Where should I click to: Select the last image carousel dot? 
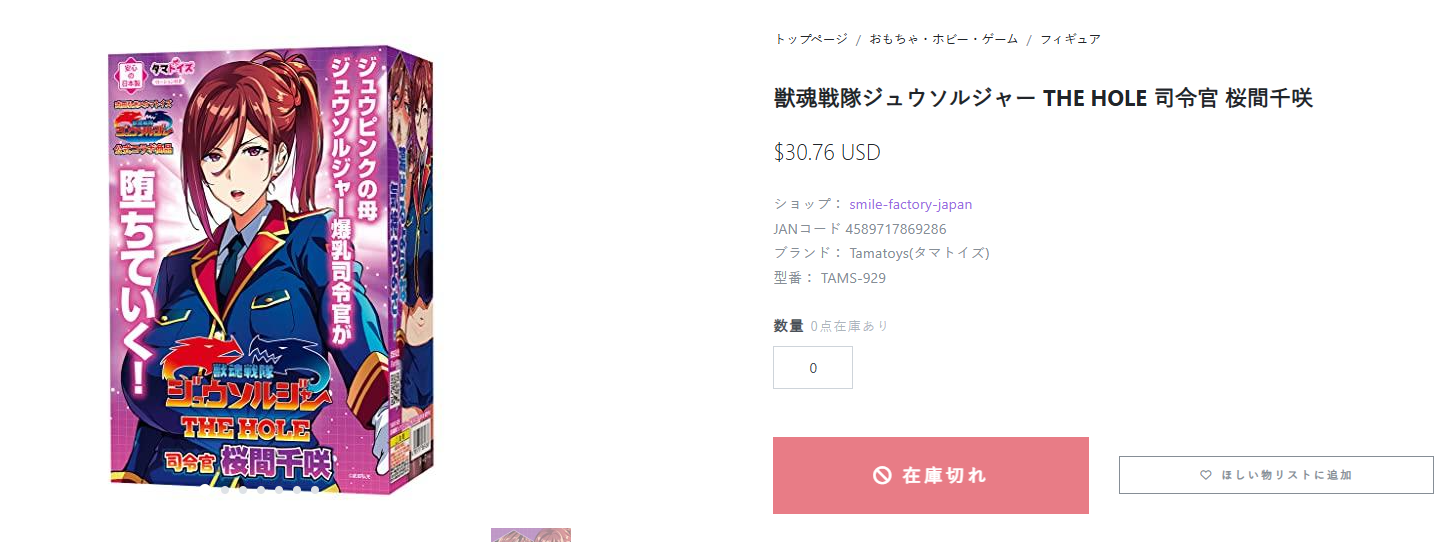(x=315, y=490)
